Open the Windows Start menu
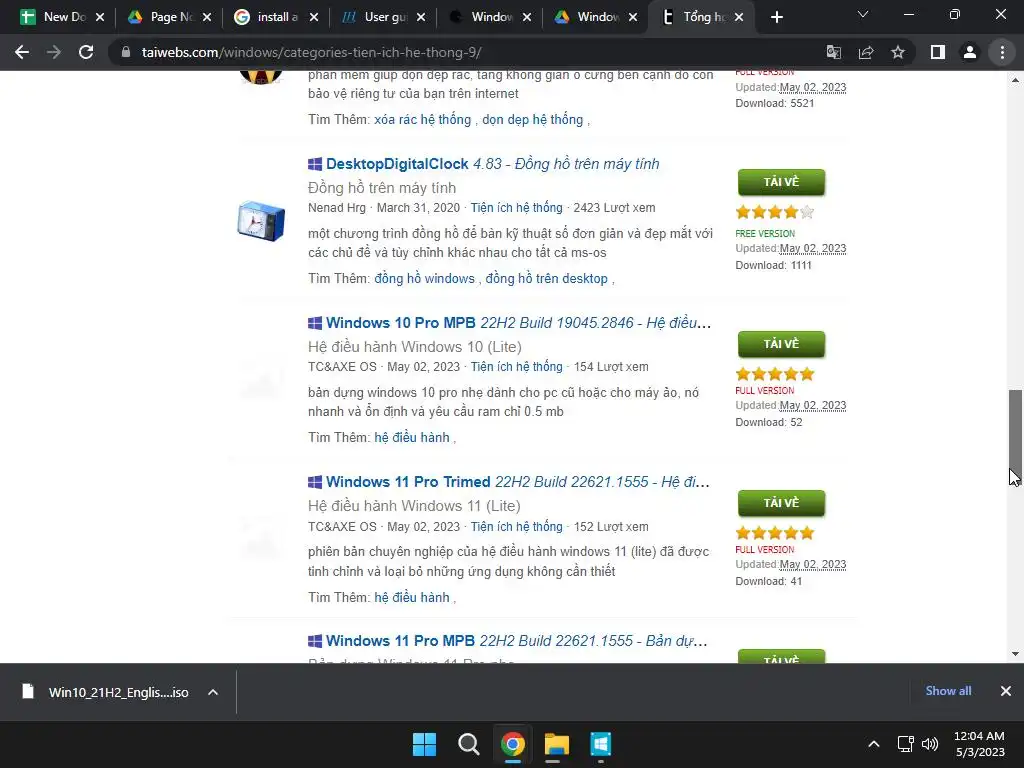Screen dimensions: 1024x768 (x=424, y=744)
